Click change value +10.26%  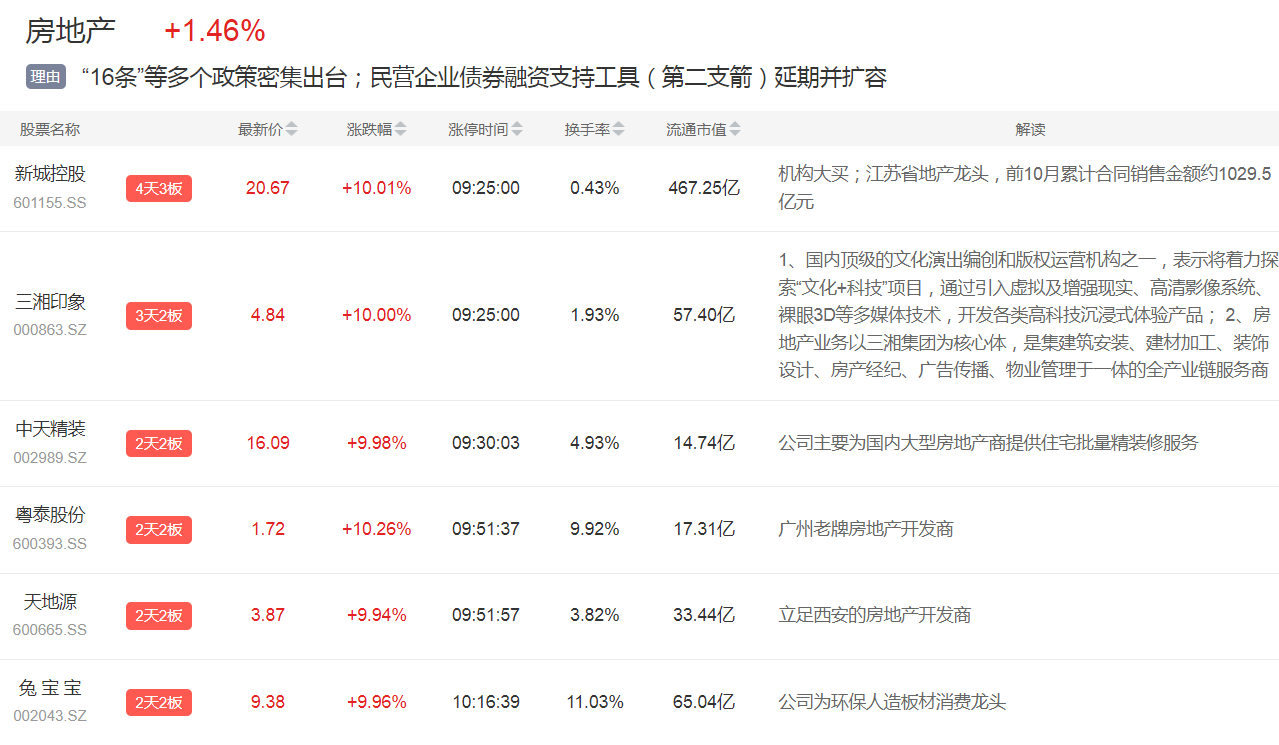pos(377,529)
